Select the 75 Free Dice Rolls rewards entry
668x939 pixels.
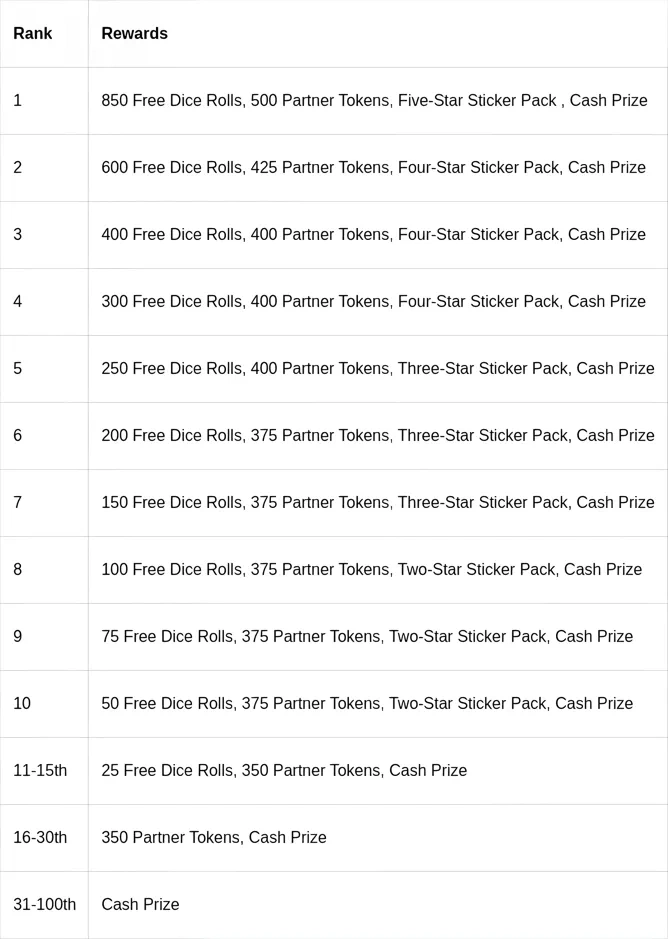(367, 637)
